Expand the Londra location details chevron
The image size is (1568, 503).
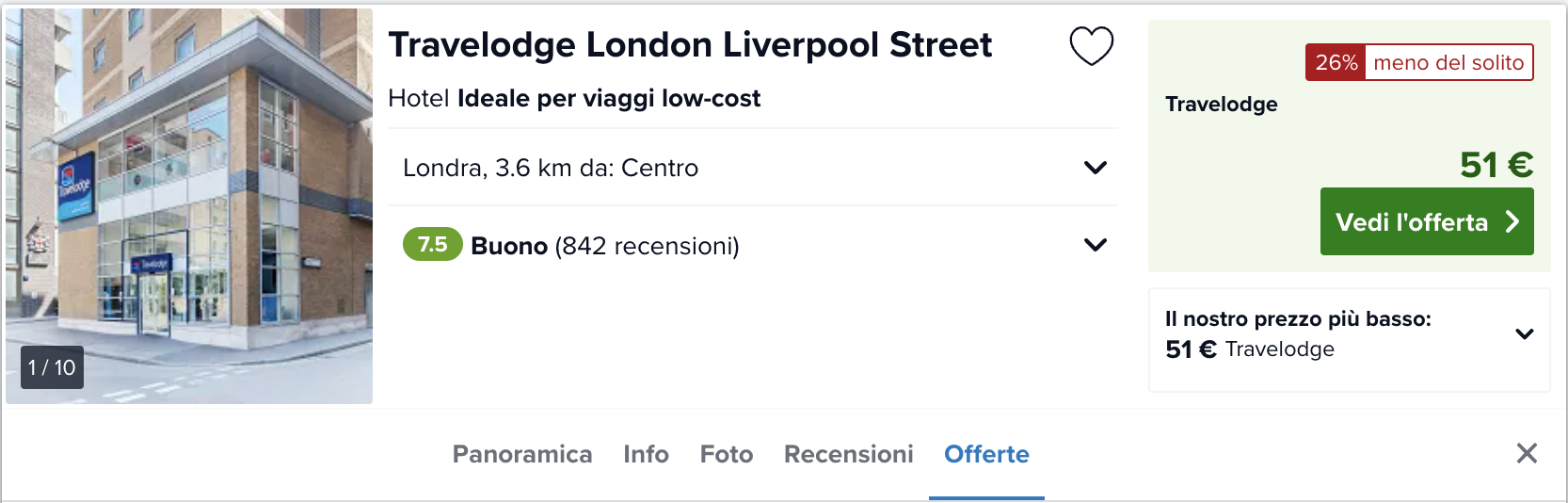1096,168
